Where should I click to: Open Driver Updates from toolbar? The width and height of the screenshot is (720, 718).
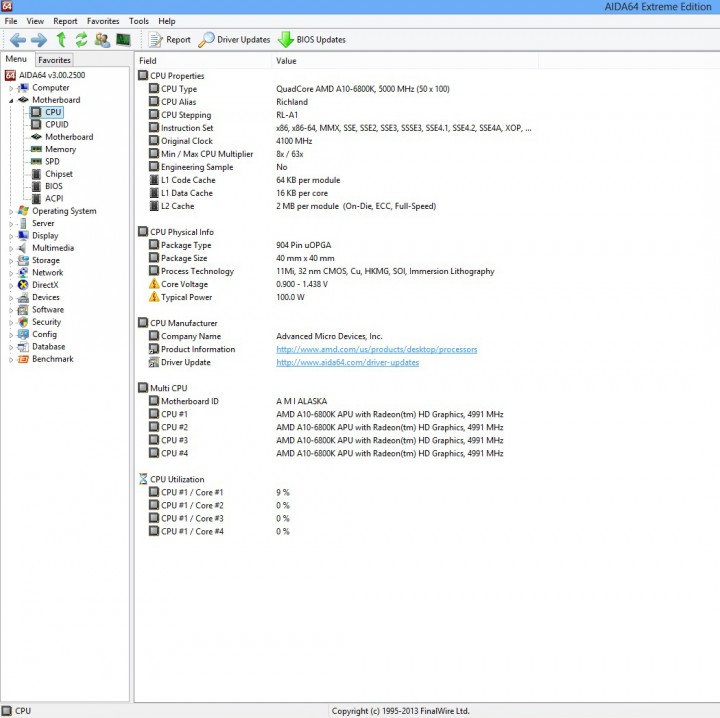pyautogui.click(x=234, y=40)
